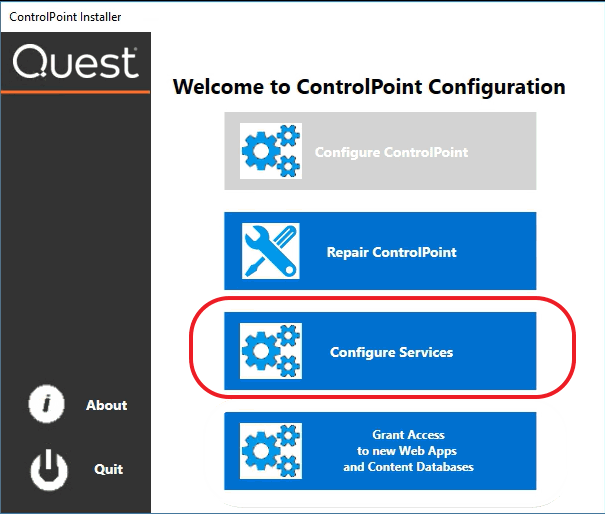
Task: Click the orange divider line under Quest logo
Action: click(x=75, y=92)
